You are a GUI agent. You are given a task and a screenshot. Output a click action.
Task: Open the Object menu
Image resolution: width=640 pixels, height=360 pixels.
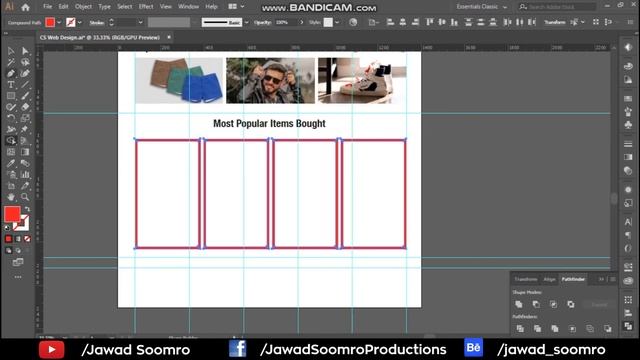click(83, 7)
